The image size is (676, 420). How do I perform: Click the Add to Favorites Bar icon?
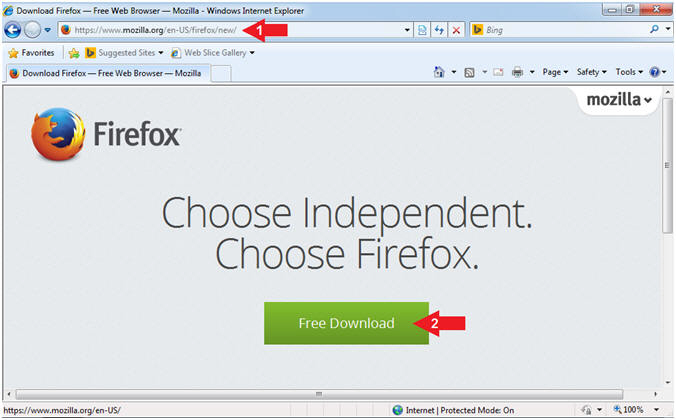click(74, 53)
